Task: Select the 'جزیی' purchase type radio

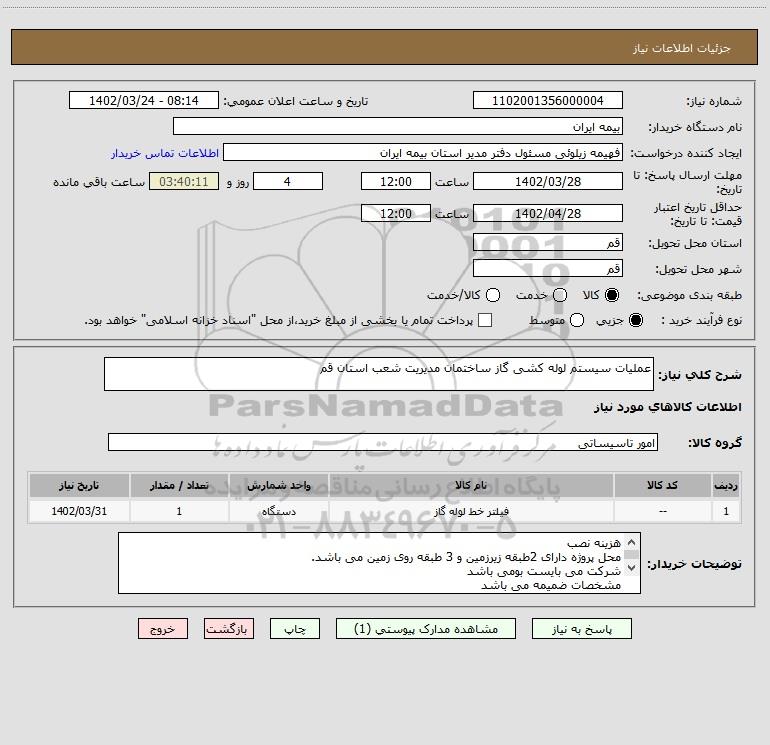Action: coord(635,320)
